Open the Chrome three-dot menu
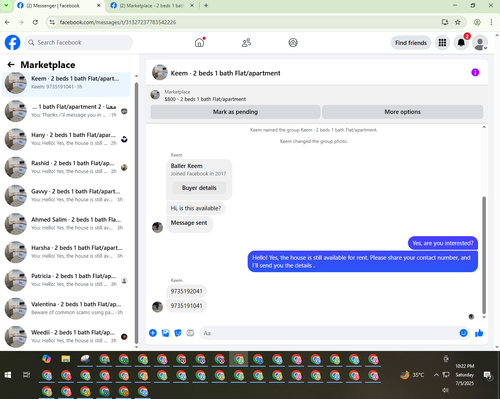The width and height of the screenshot is (500, 399). 491,22
